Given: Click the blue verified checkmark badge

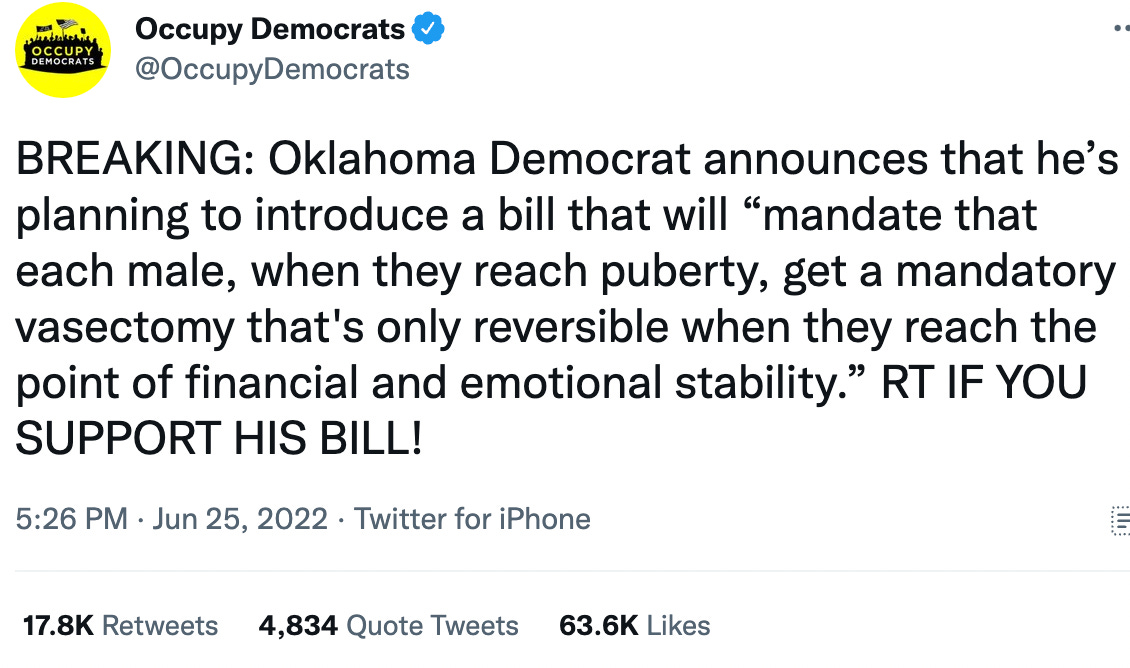Looking at the screenshot, I should [x=428, y=29].
